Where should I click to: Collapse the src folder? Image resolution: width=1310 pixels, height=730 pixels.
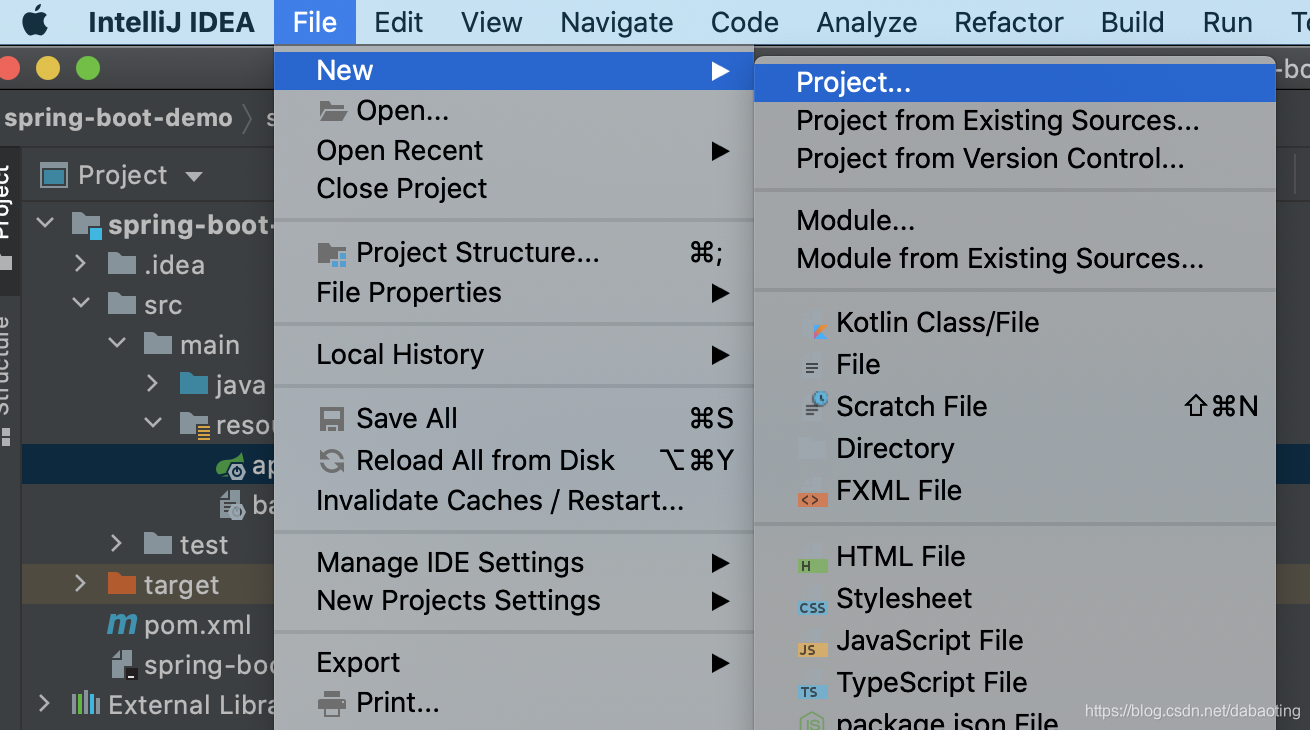click(x=81, y=304)
